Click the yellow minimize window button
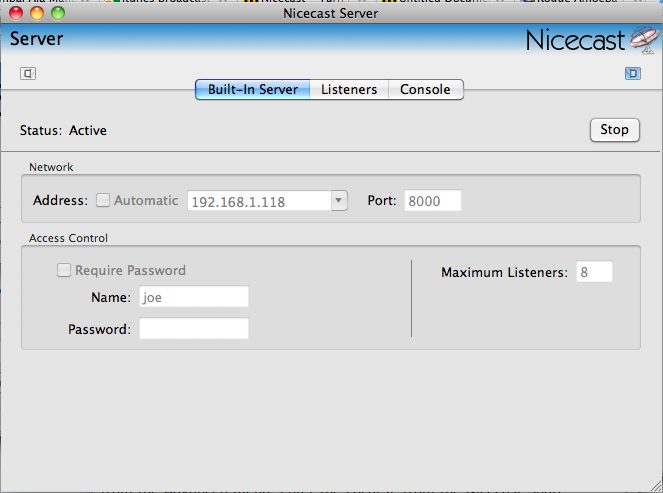Image resolution: width=663 pixels, height=493 pixels. (x=37, y=13)
